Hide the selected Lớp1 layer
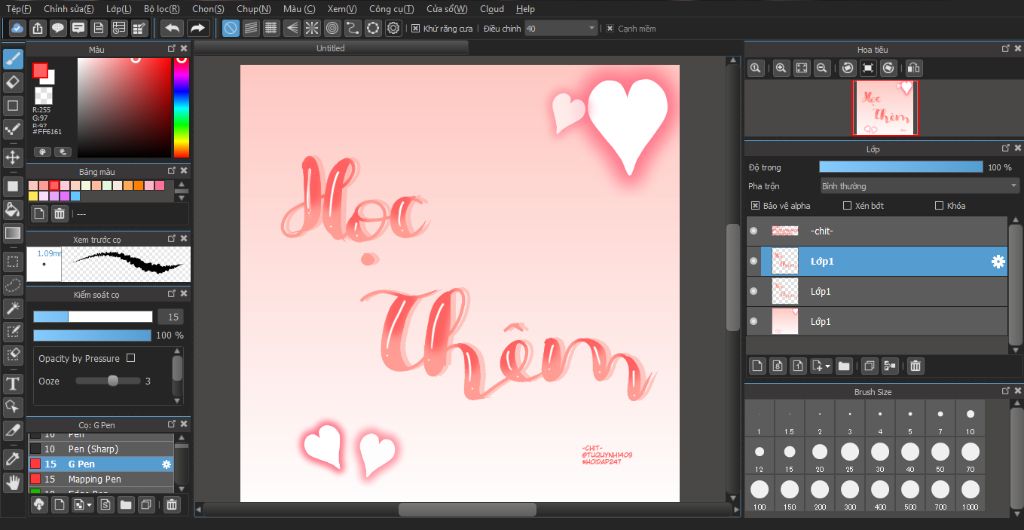Screen dimensions: 1024x530 (754, 261)
